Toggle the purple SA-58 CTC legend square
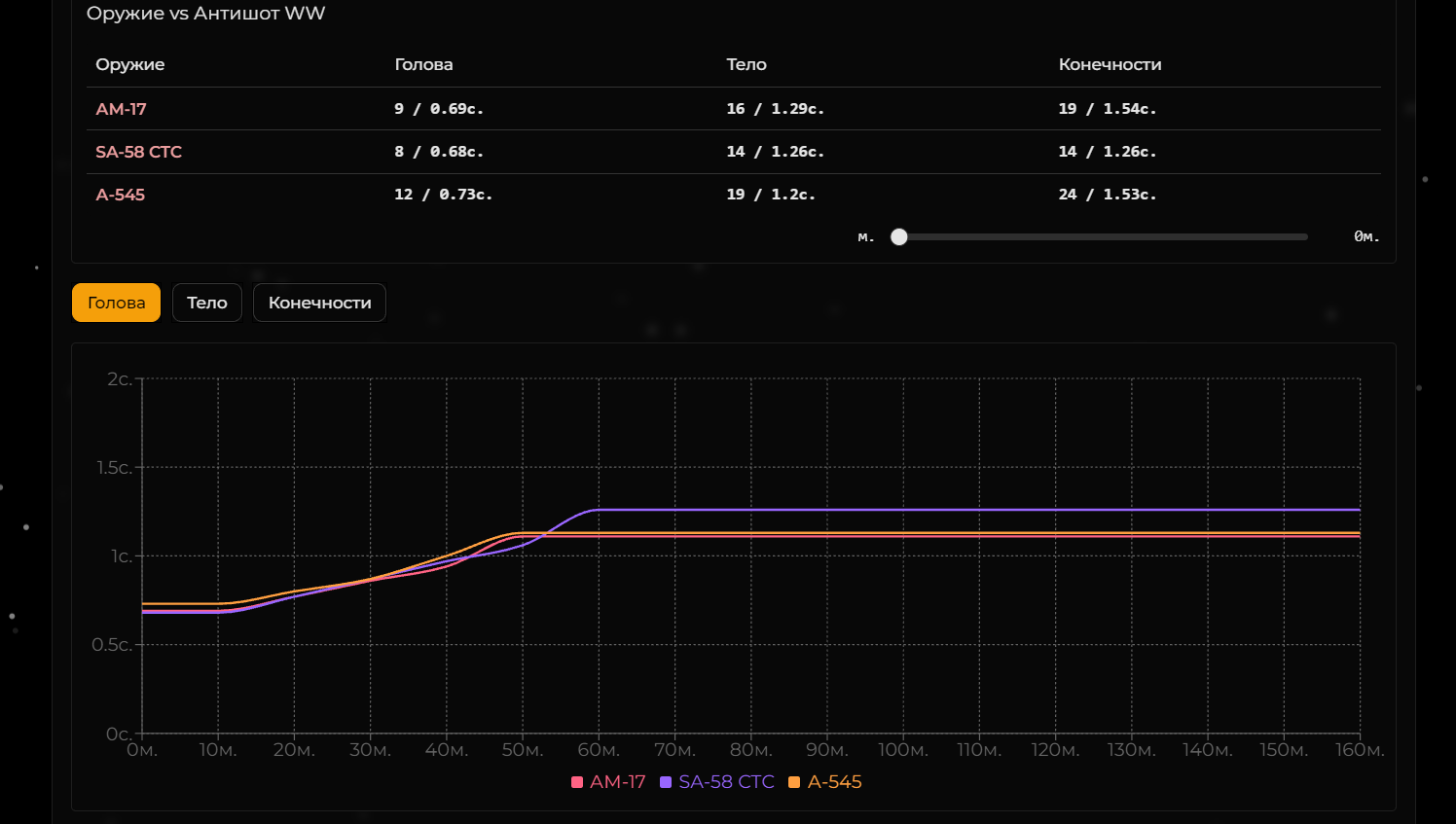This screenshot has height=824, width=1456. tap(666, 782)
